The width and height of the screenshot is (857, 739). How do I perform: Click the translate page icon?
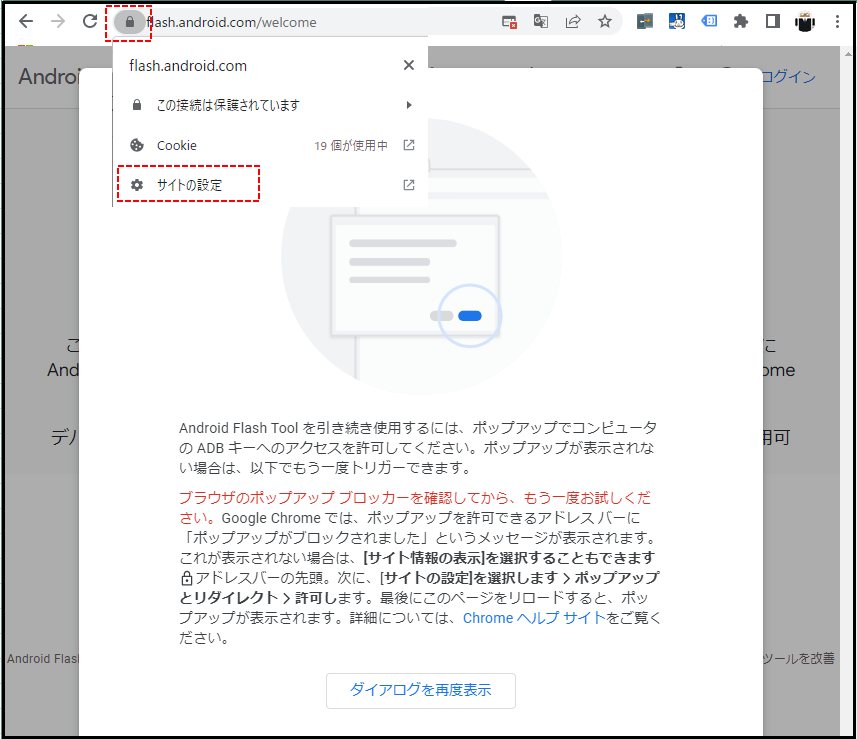click(541, 21)
